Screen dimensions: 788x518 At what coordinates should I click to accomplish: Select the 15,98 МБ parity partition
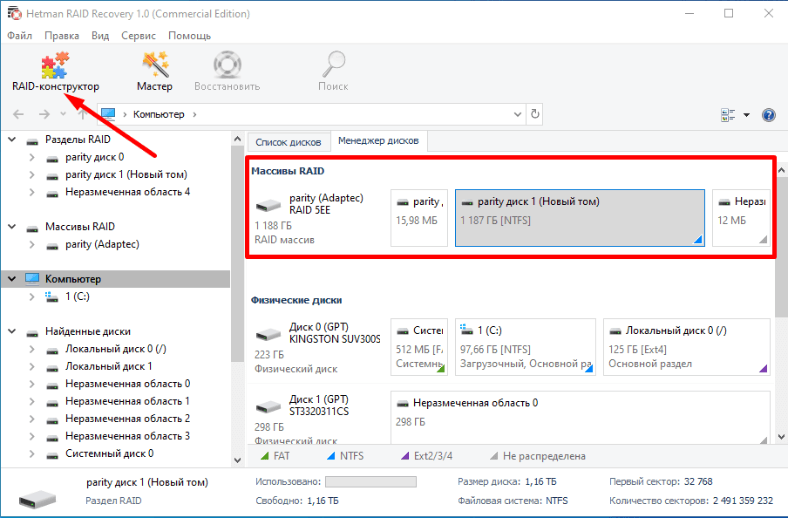(419, 218)
